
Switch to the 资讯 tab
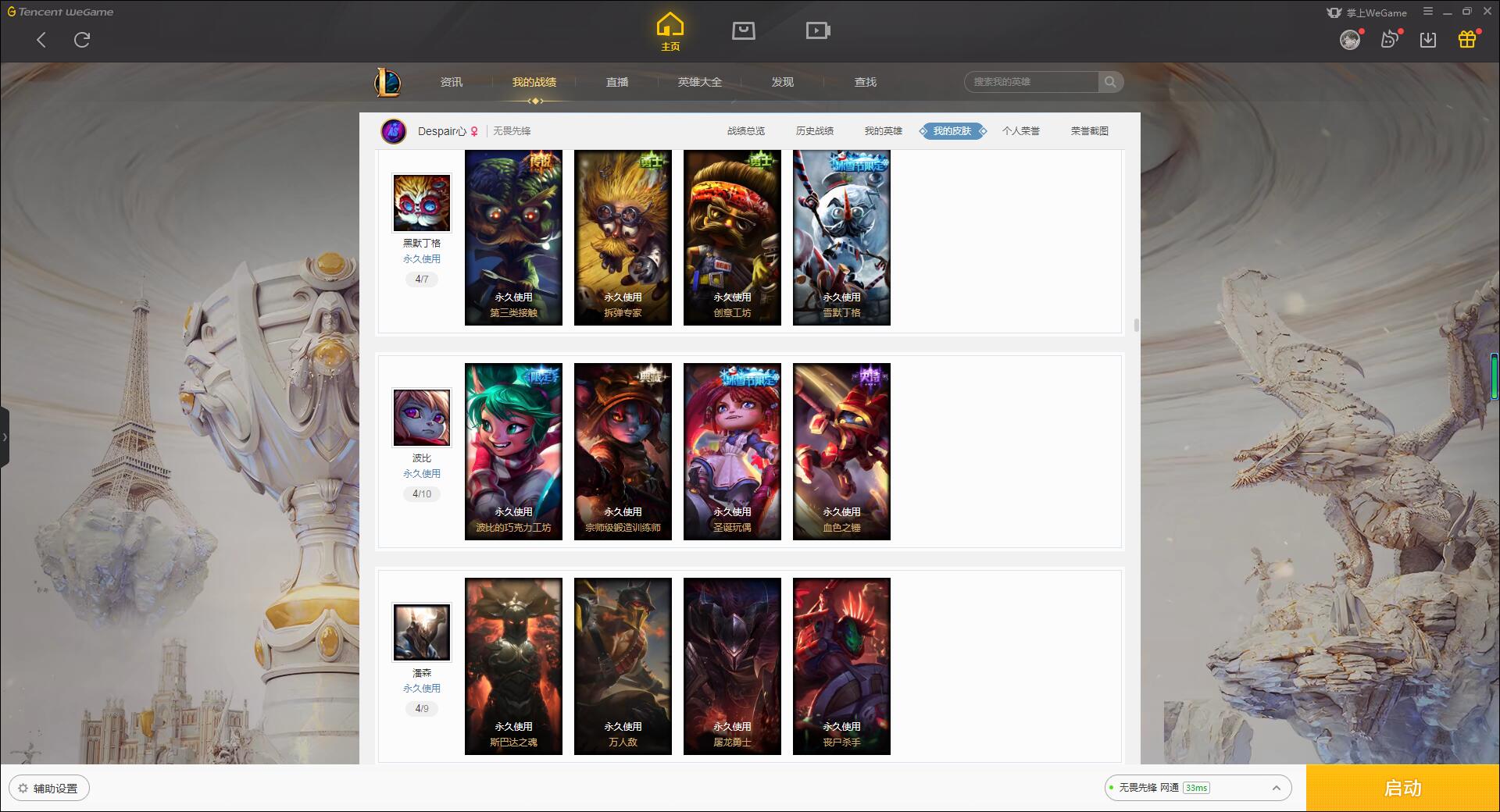451,82
